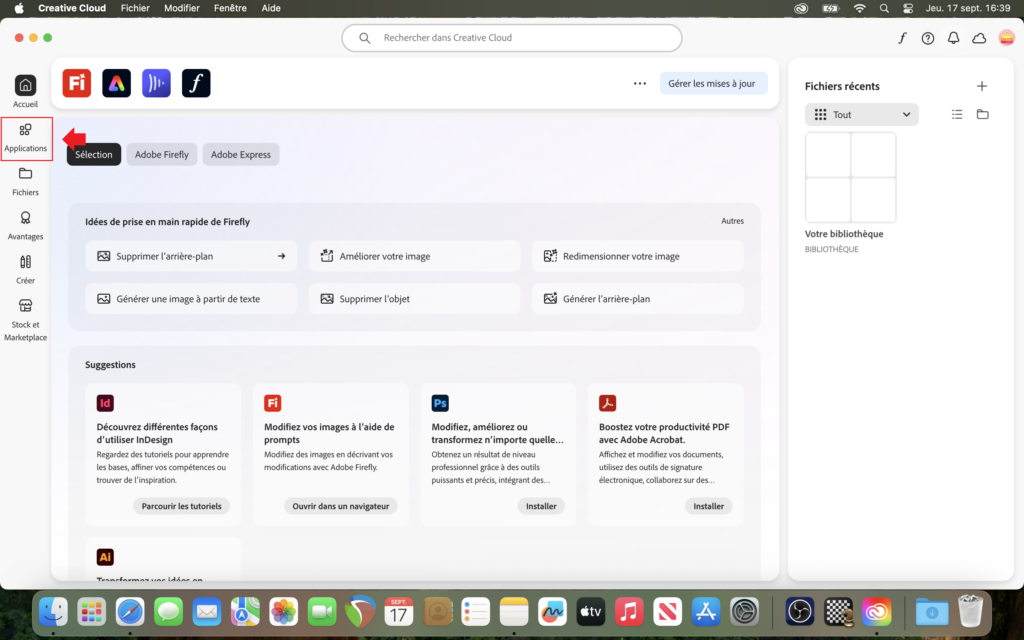
Task: Choose Redimensionner votre image quick action
Action: coord(637,256)
